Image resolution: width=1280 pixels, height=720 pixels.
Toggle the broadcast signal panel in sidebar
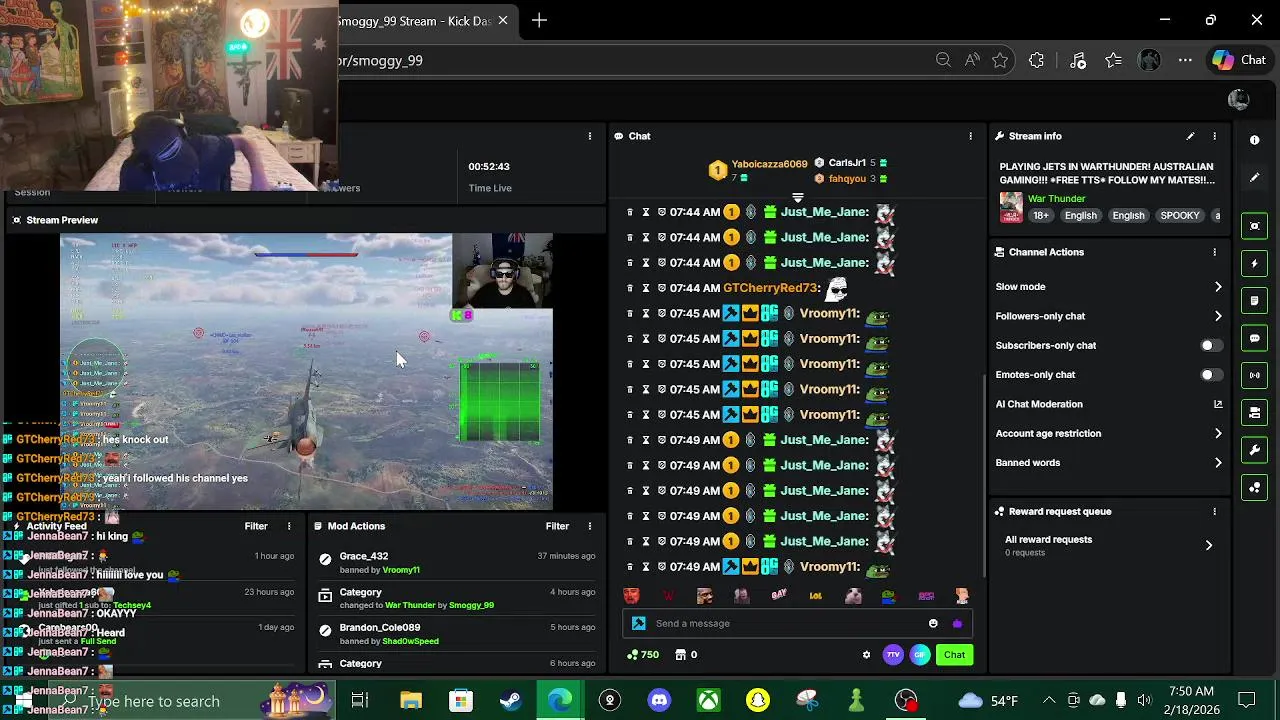(x=1255, y=375)
